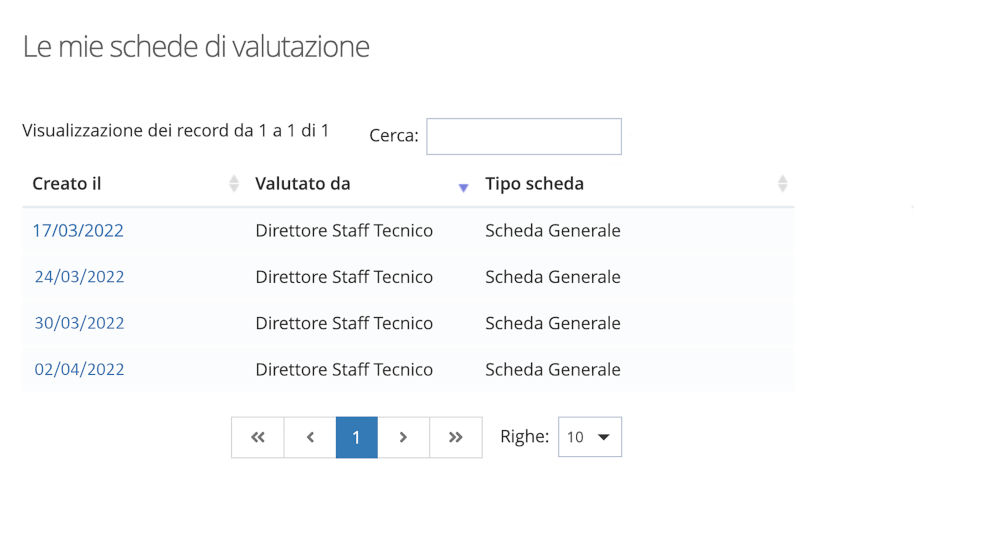
Task: Go to first page with double-left arrow
Action: click(x=258, y=437)
